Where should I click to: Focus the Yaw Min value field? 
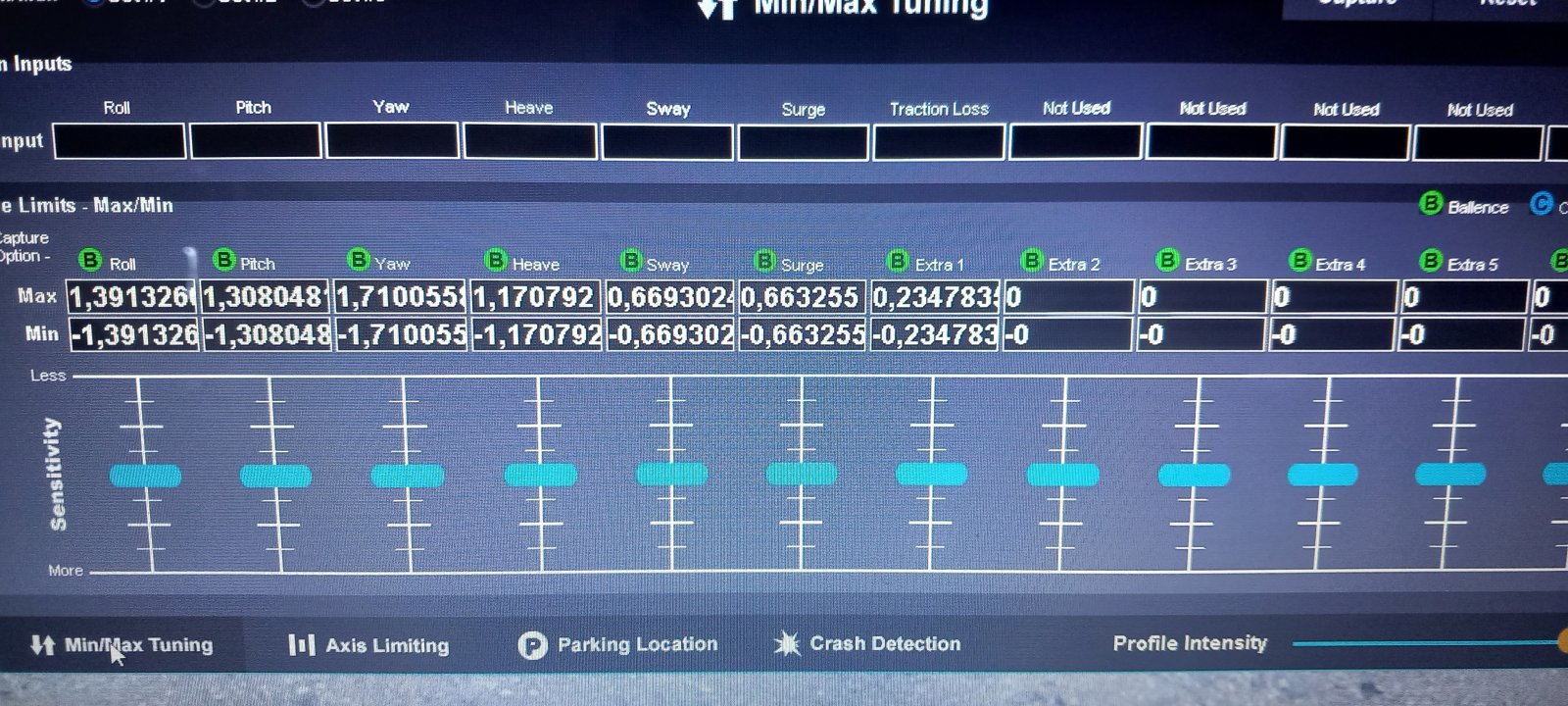click(402, 335)
